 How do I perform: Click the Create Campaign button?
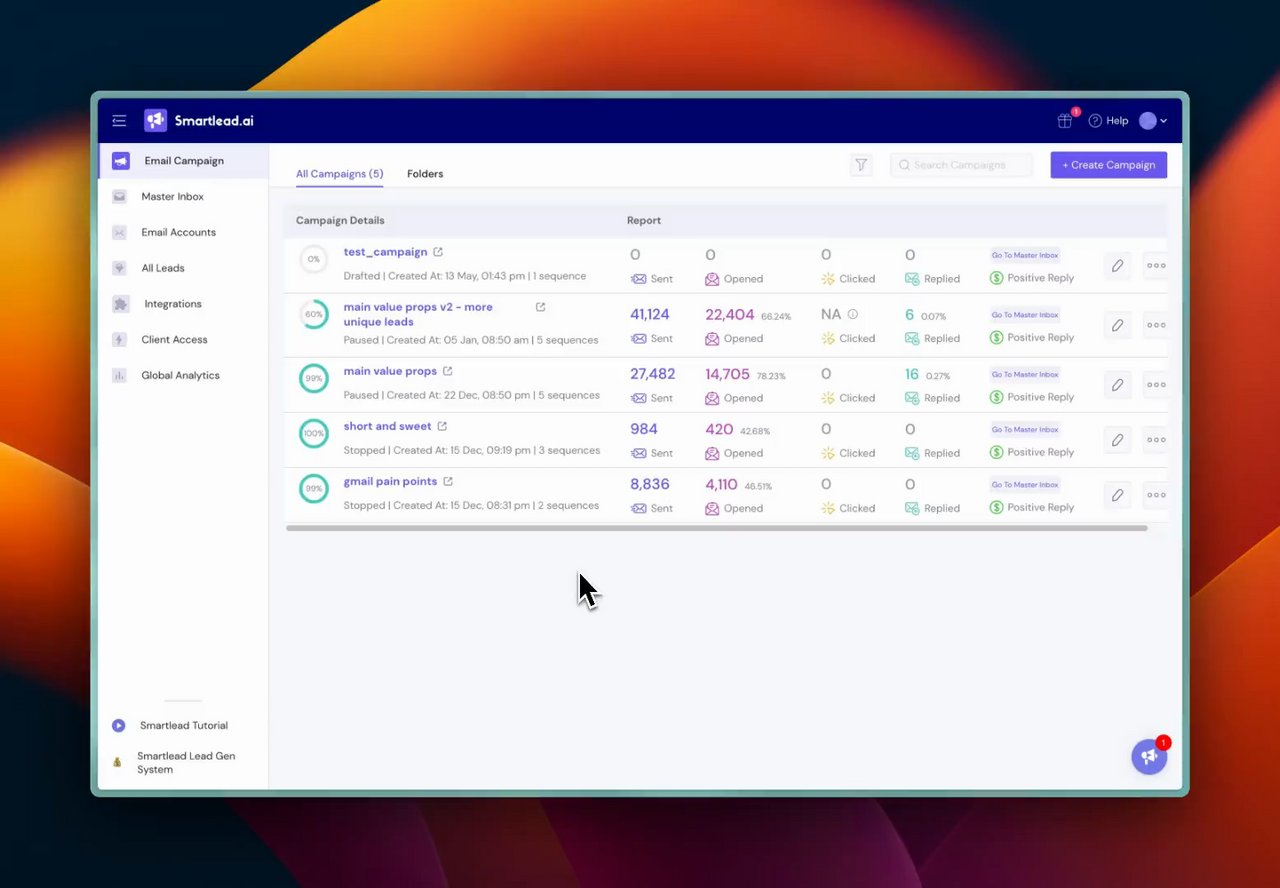coord(1108,165)
